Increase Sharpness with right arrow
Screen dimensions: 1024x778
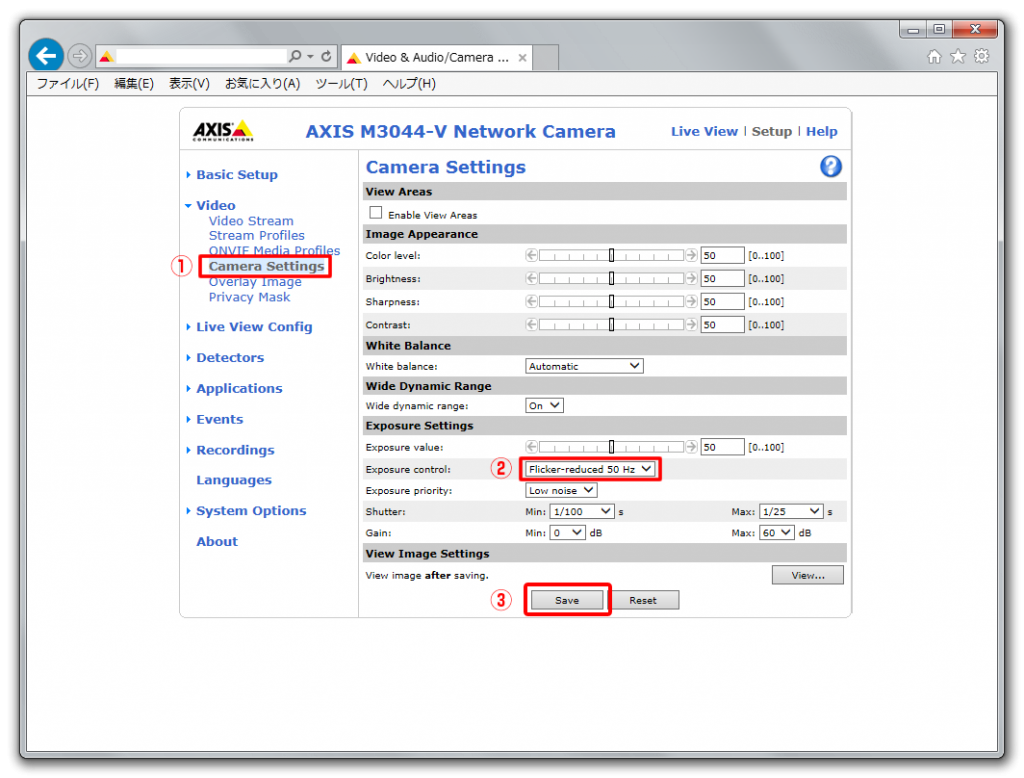691,301
